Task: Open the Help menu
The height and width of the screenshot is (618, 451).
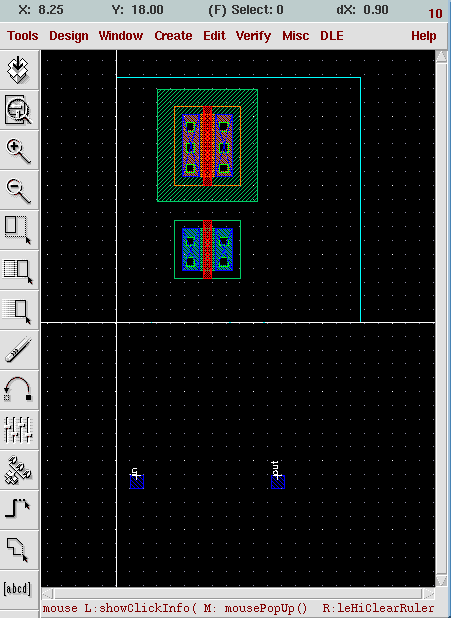Action: [423, 36]
